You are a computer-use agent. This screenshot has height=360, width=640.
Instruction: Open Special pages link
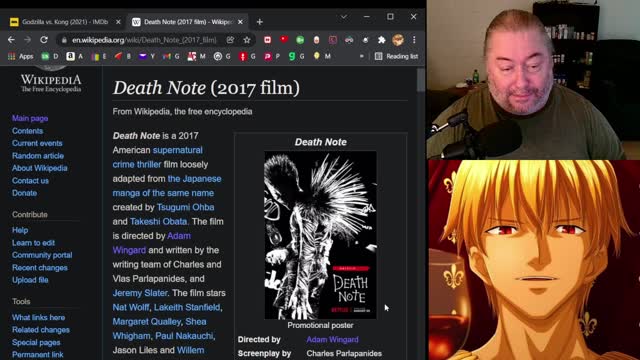36,342
